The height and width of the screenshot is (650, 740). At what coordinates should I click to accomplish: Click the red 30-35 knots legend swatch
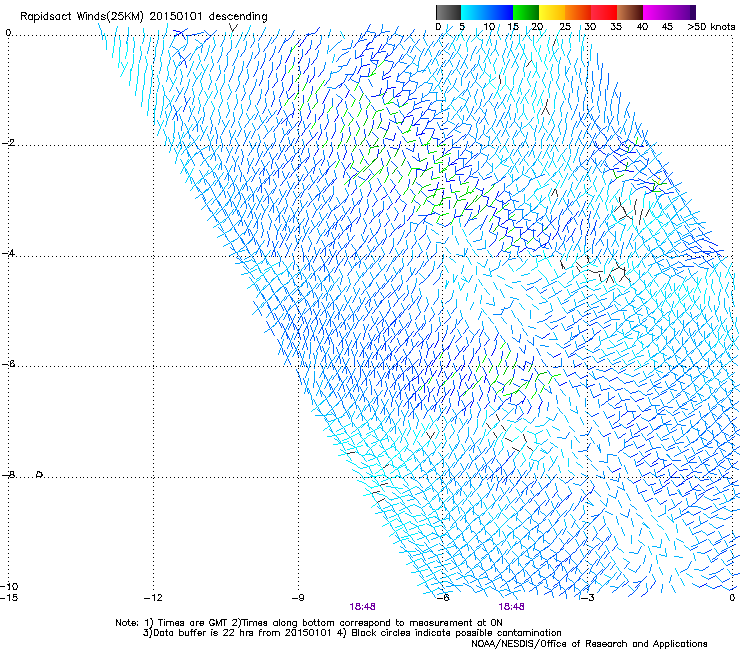point(604,12)
